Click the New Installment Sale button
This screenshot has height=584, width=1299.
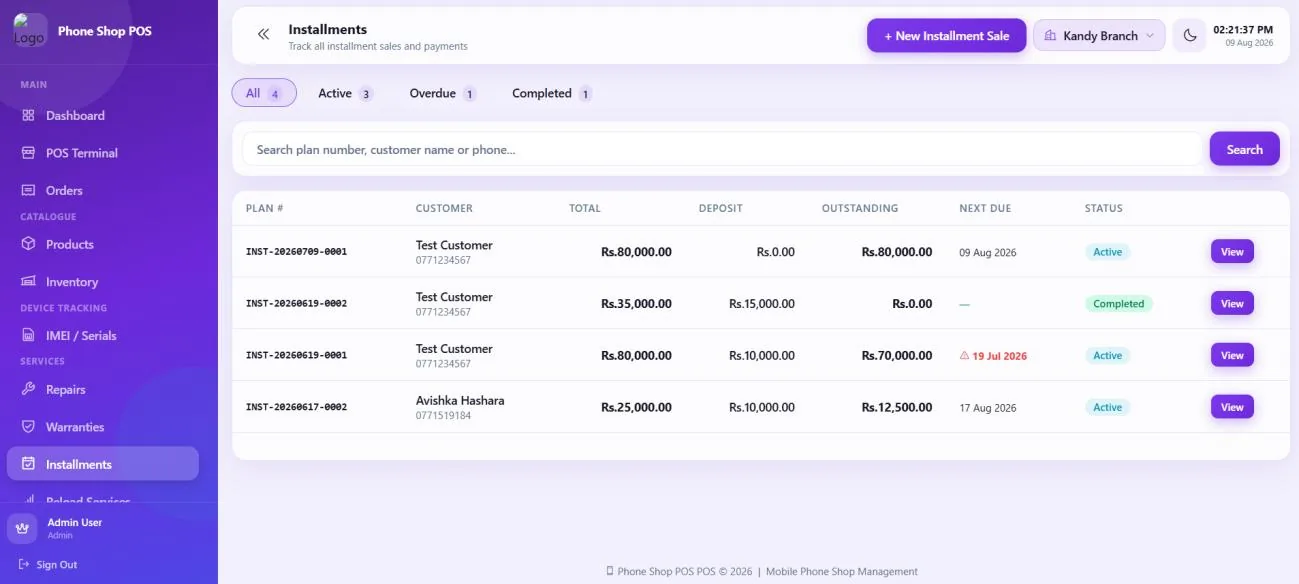click(947, 36)
